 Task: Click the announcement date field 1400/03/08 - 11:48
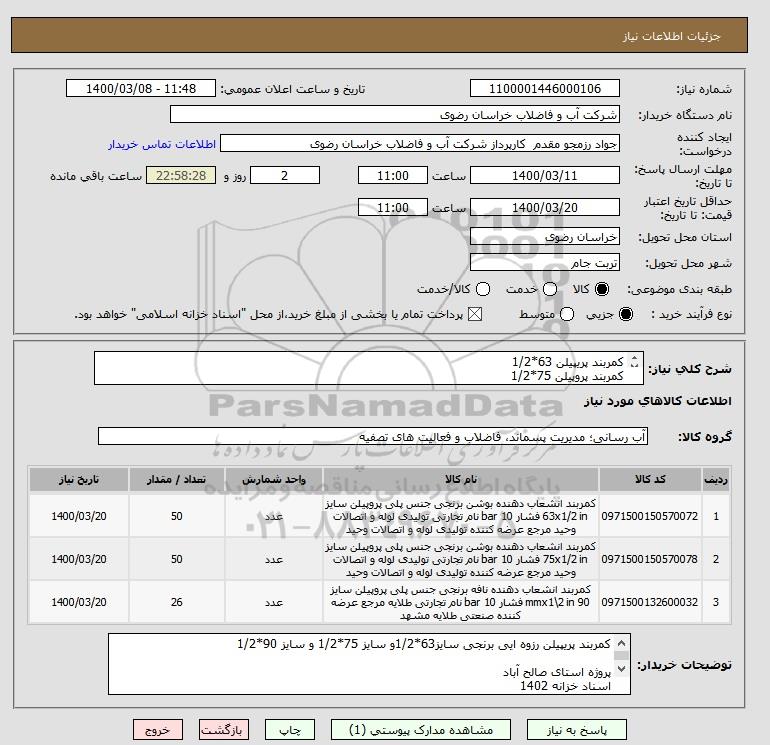tap(140, 88)
